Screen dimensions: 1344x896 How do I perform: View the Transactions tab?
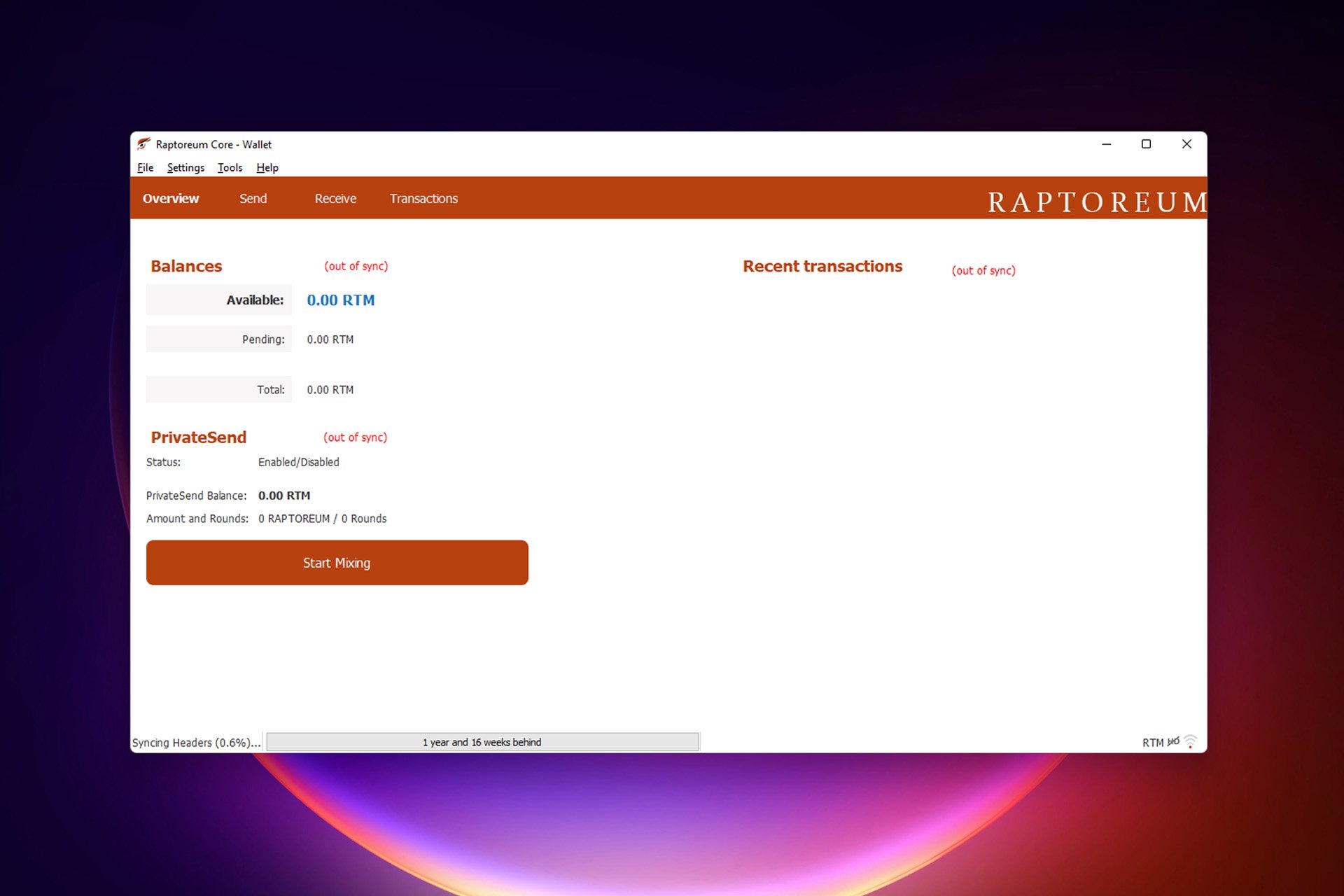(x=423, y=199)
